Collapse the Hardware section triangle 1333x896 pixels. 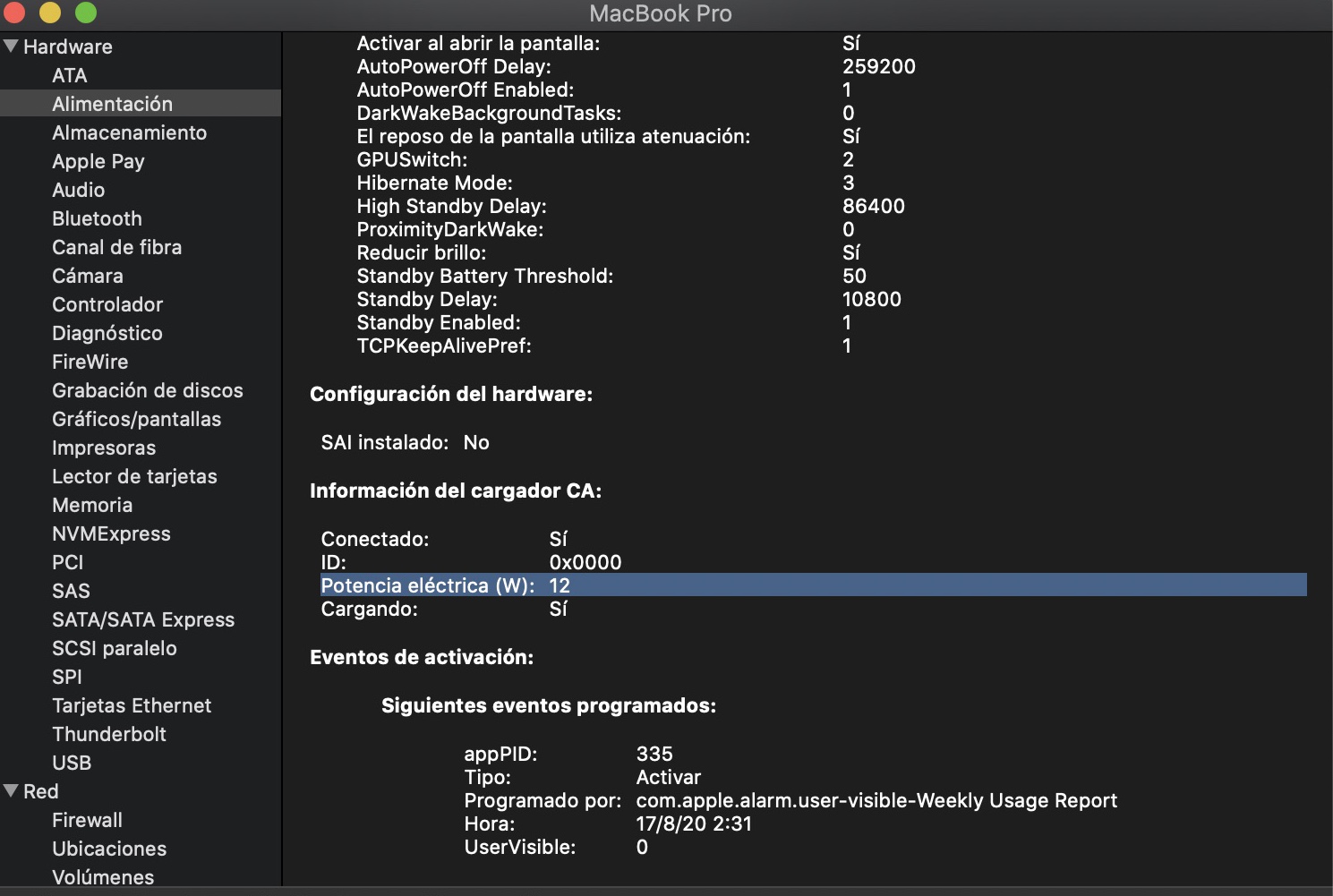point(11,46)
